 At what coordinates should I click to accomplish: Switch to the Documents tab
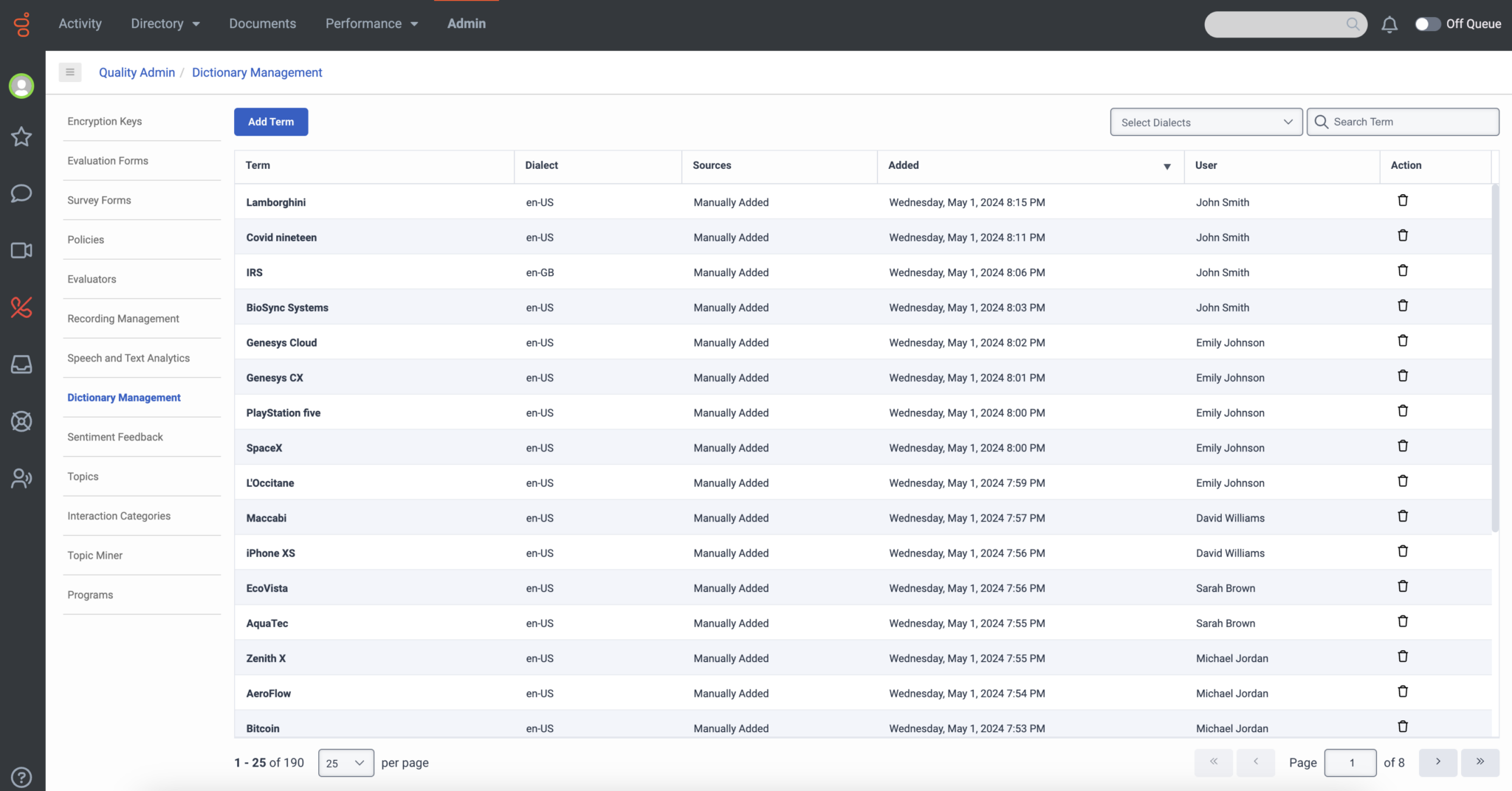[x=262, y=24]
